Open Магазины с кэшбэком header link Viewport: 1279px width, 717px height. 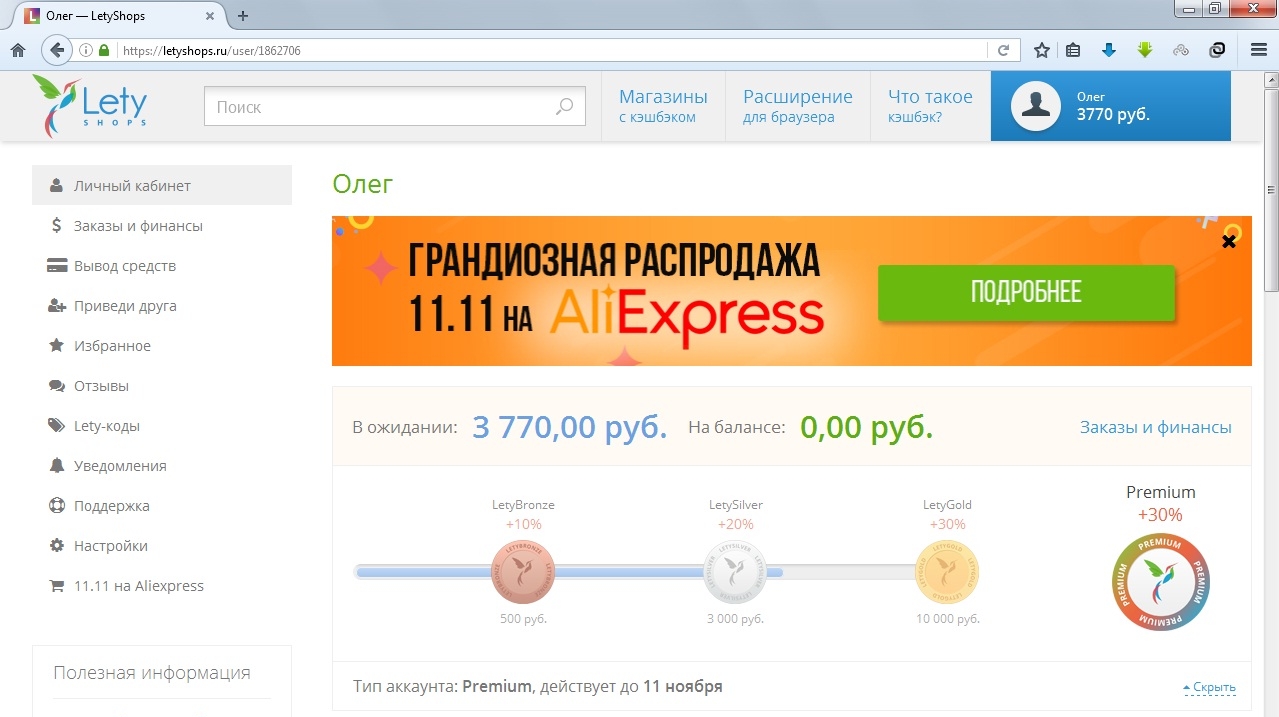pyautogui.click(x=663, y=106)
